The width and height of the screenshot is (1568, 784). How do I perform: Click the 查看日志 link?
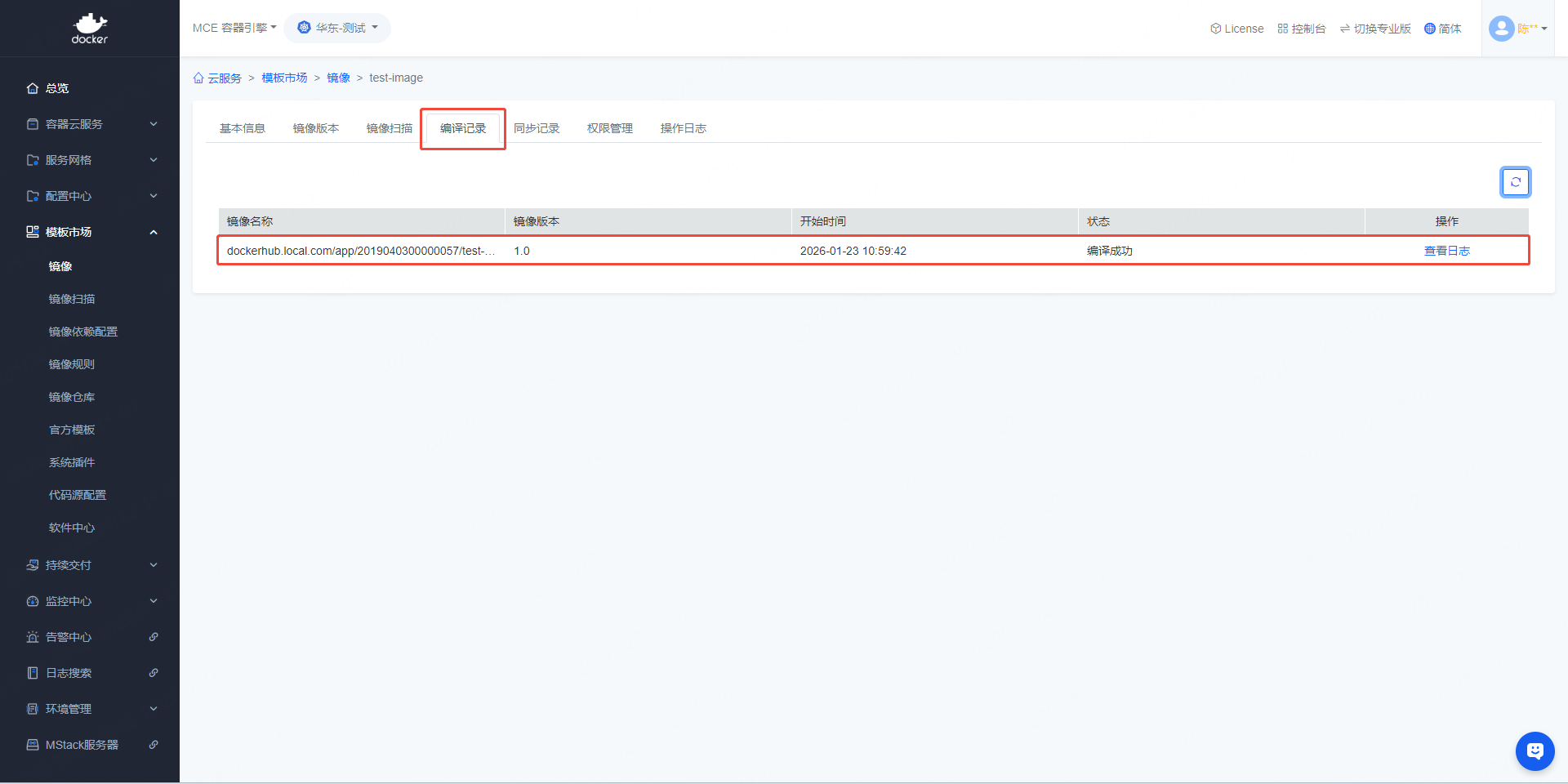[1446, 251]
